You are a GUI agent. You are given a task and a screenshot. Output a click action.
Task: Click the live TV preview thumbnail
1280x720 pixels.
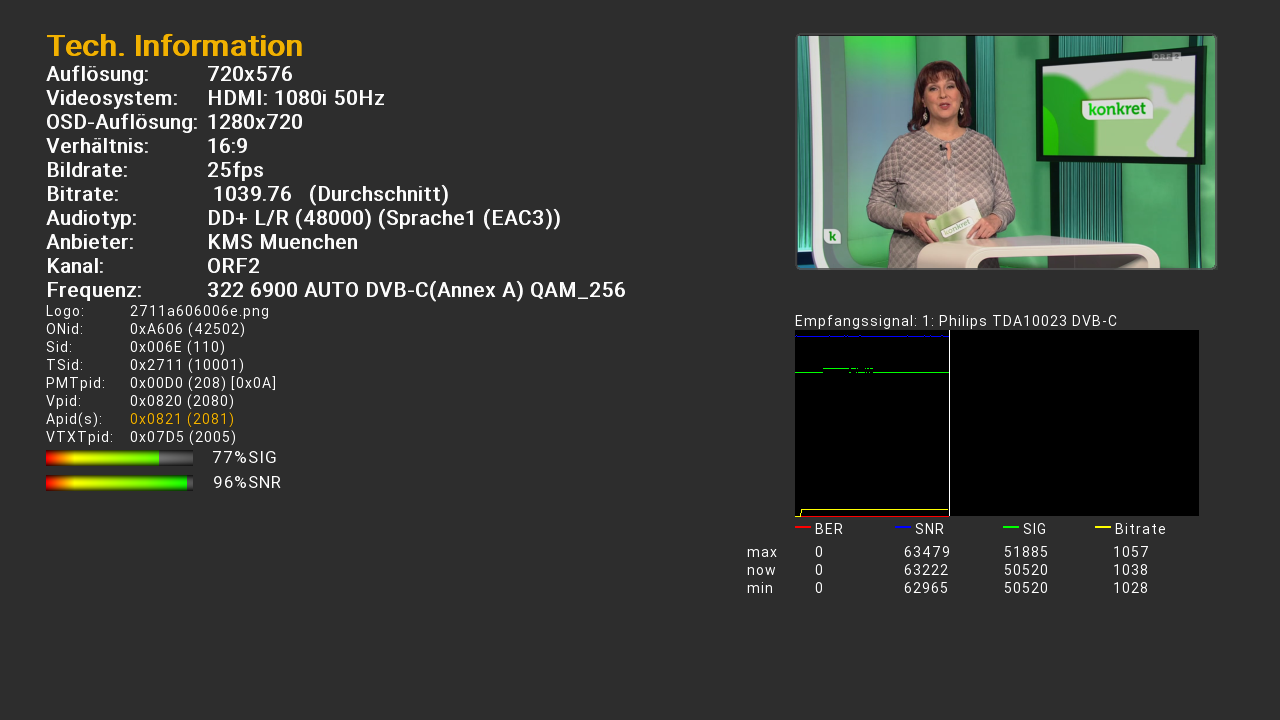tap(1005, 152)
